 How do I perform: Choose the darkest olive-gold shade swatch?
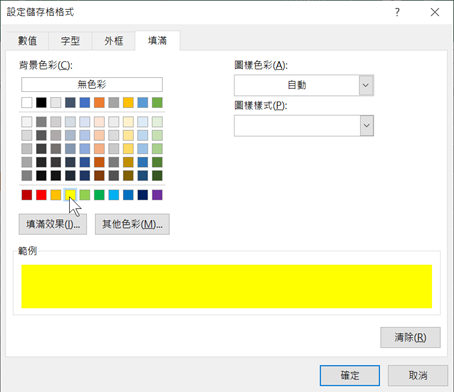tap(128, 175)
